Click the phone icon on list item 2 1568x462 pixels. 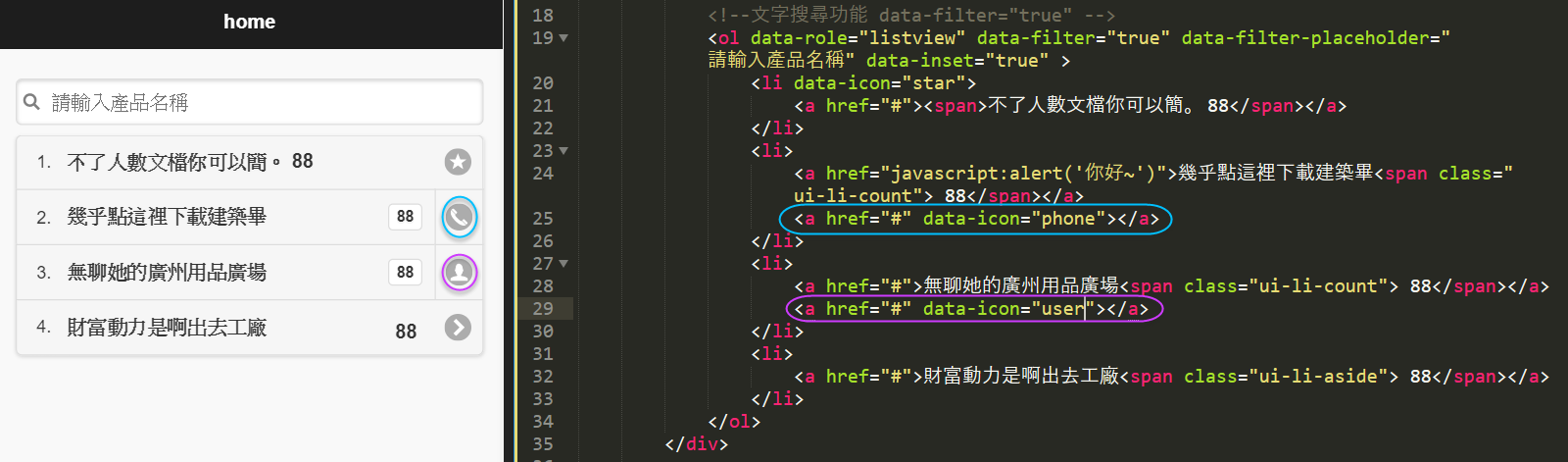[459, 217]
